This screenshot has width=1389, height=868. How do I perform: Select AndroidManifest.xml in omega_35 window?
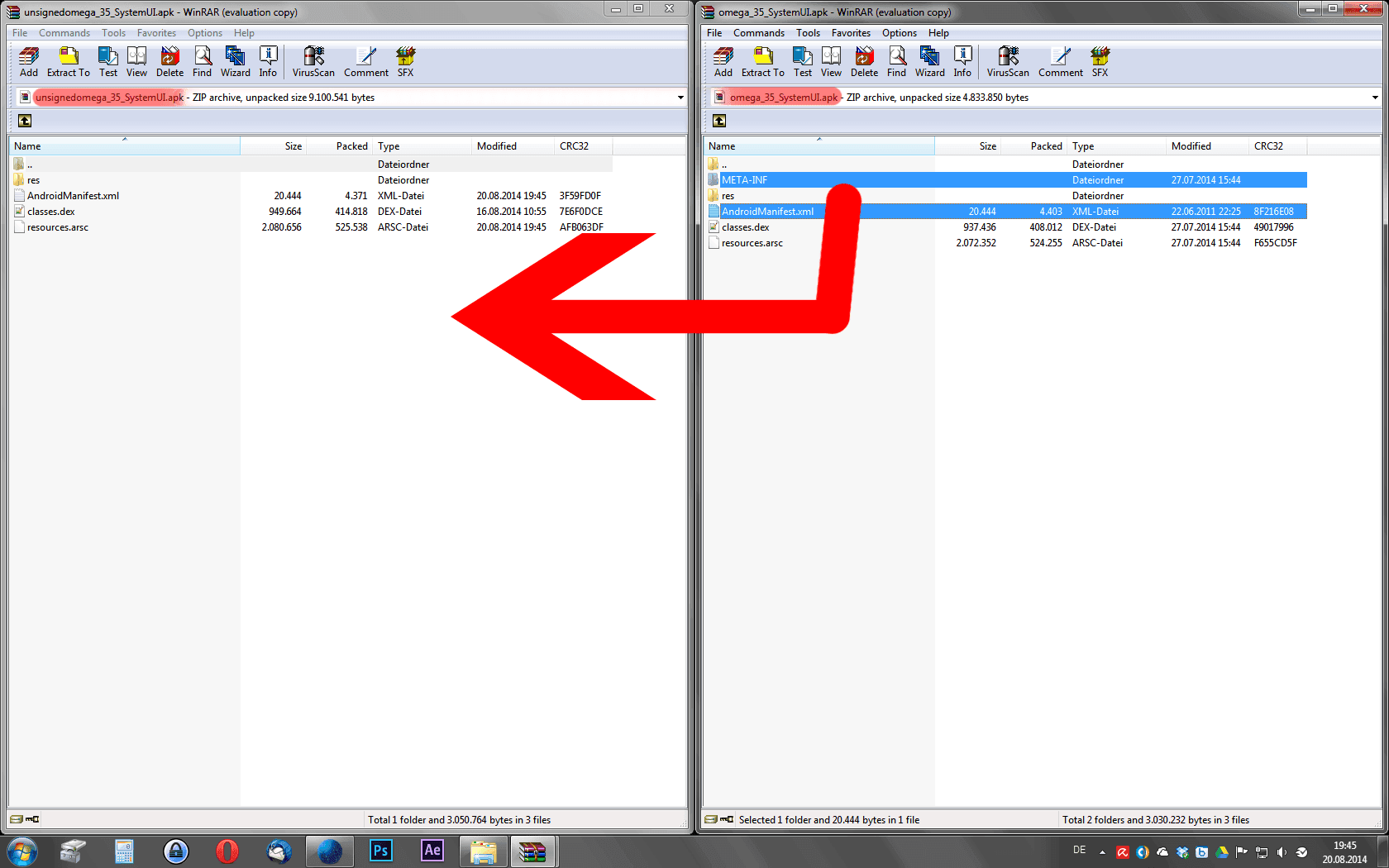1005,212
